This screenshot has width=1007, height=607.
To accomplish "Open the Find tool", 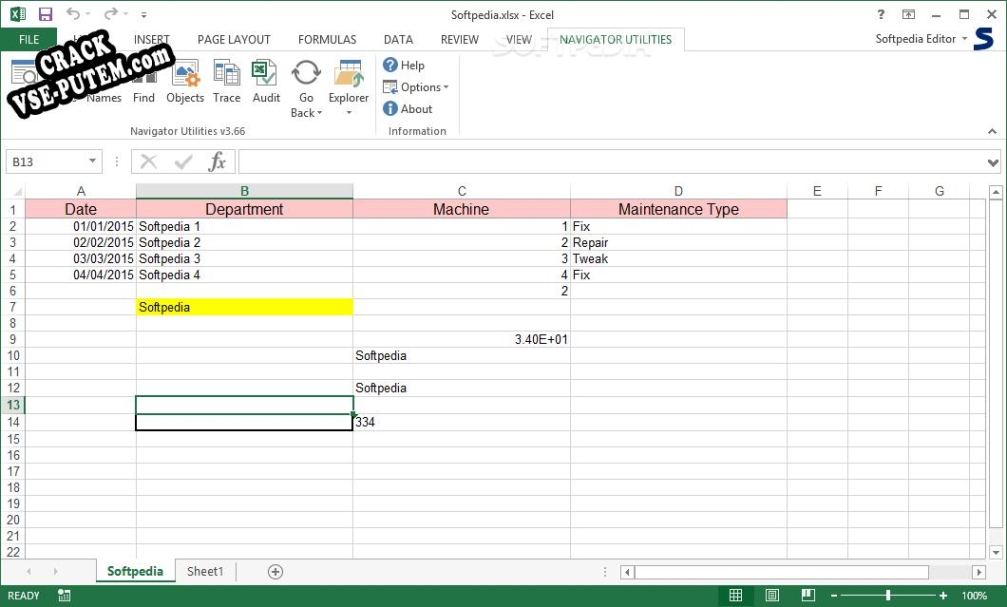I will coord(144,82).
